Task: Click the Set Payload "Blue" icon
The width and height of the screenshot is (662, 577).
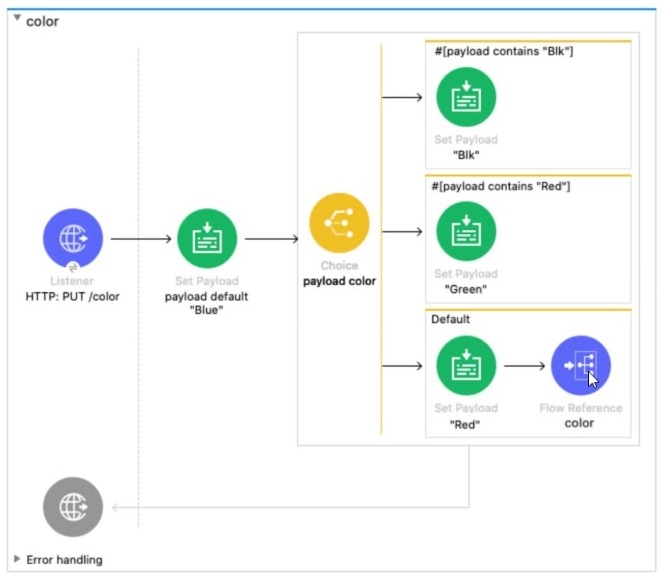Action: coord(207,239)
